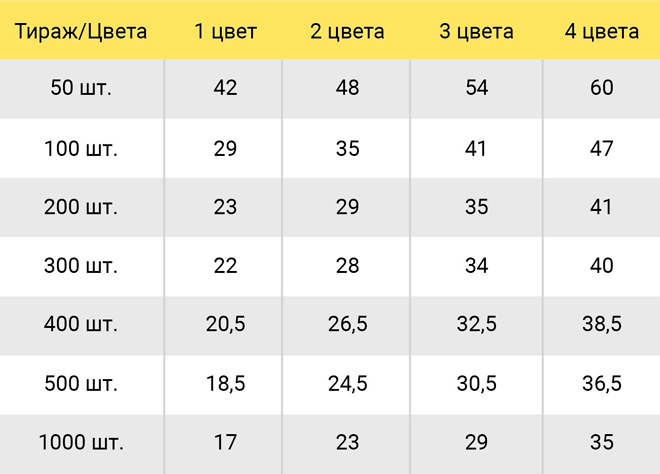The image size is (660, 474).
Task: Click the Тираж/Цвета header cell
Action: point(81,31)
